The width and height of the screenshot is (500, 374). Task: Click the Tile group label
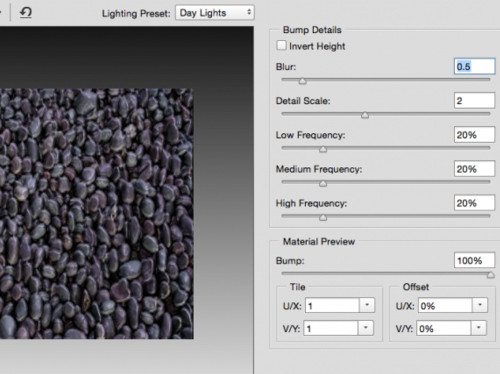coord(297,287)
